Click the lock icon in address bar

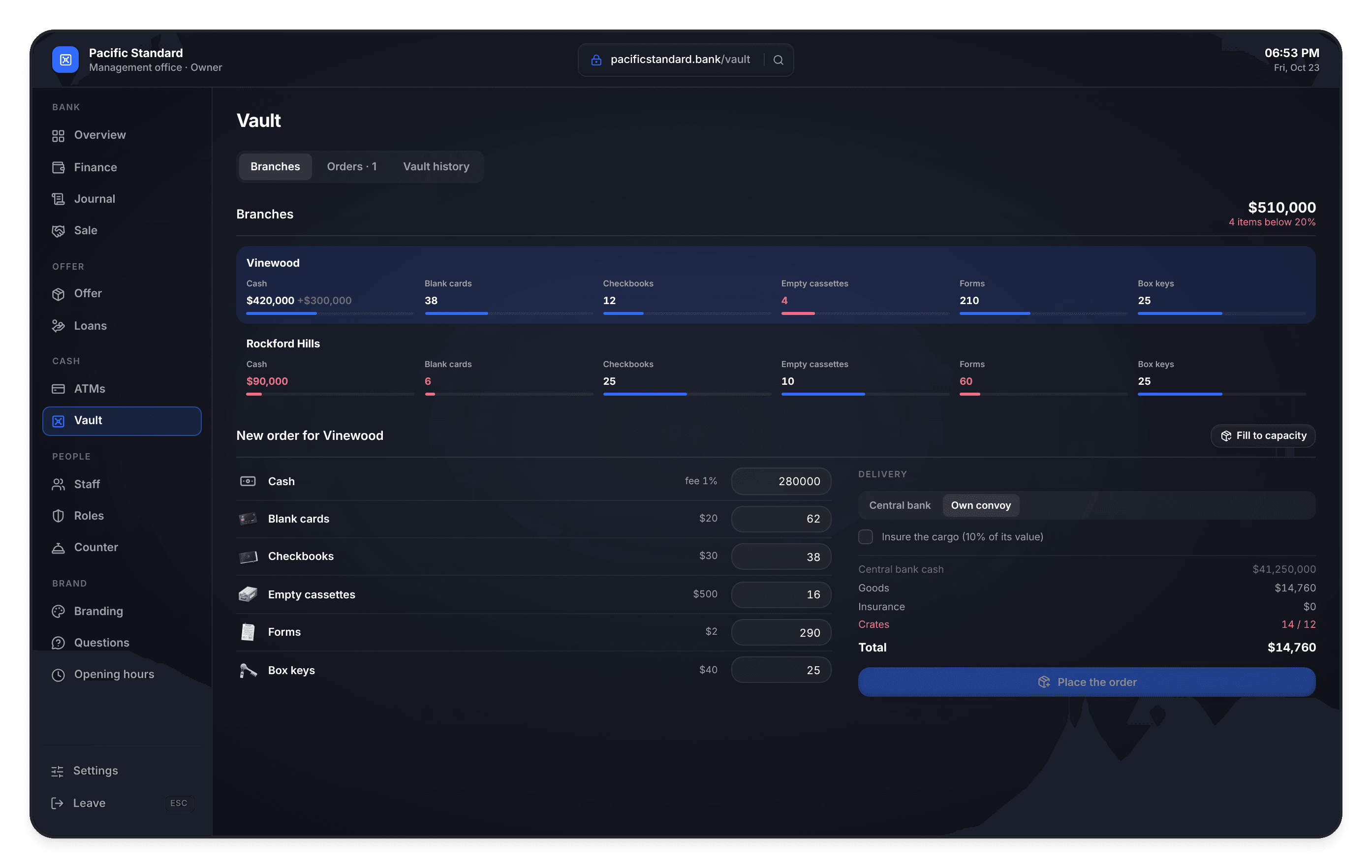coord(596,60)
